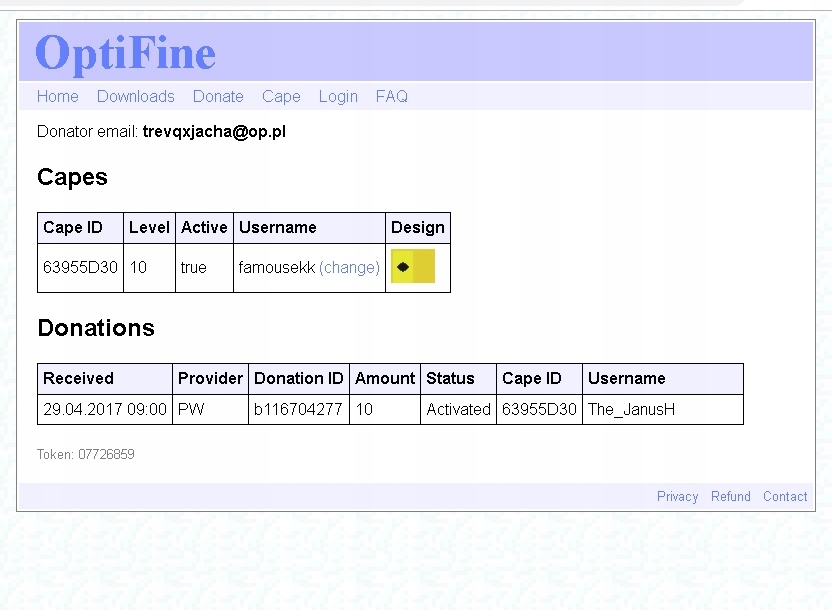
Task: Select the provider value PW
Action: pos(191,409)
